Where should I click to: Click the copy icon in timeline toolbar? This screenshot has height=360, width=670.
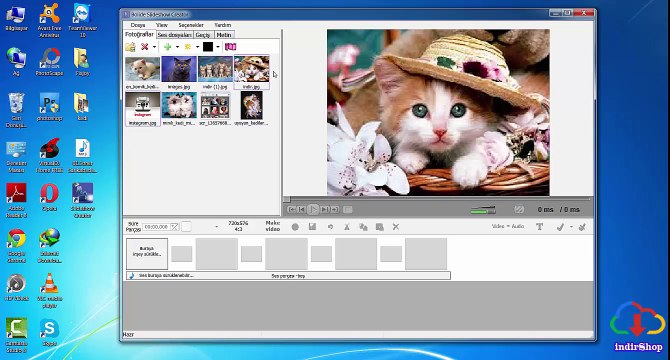[x=363, y=227]
